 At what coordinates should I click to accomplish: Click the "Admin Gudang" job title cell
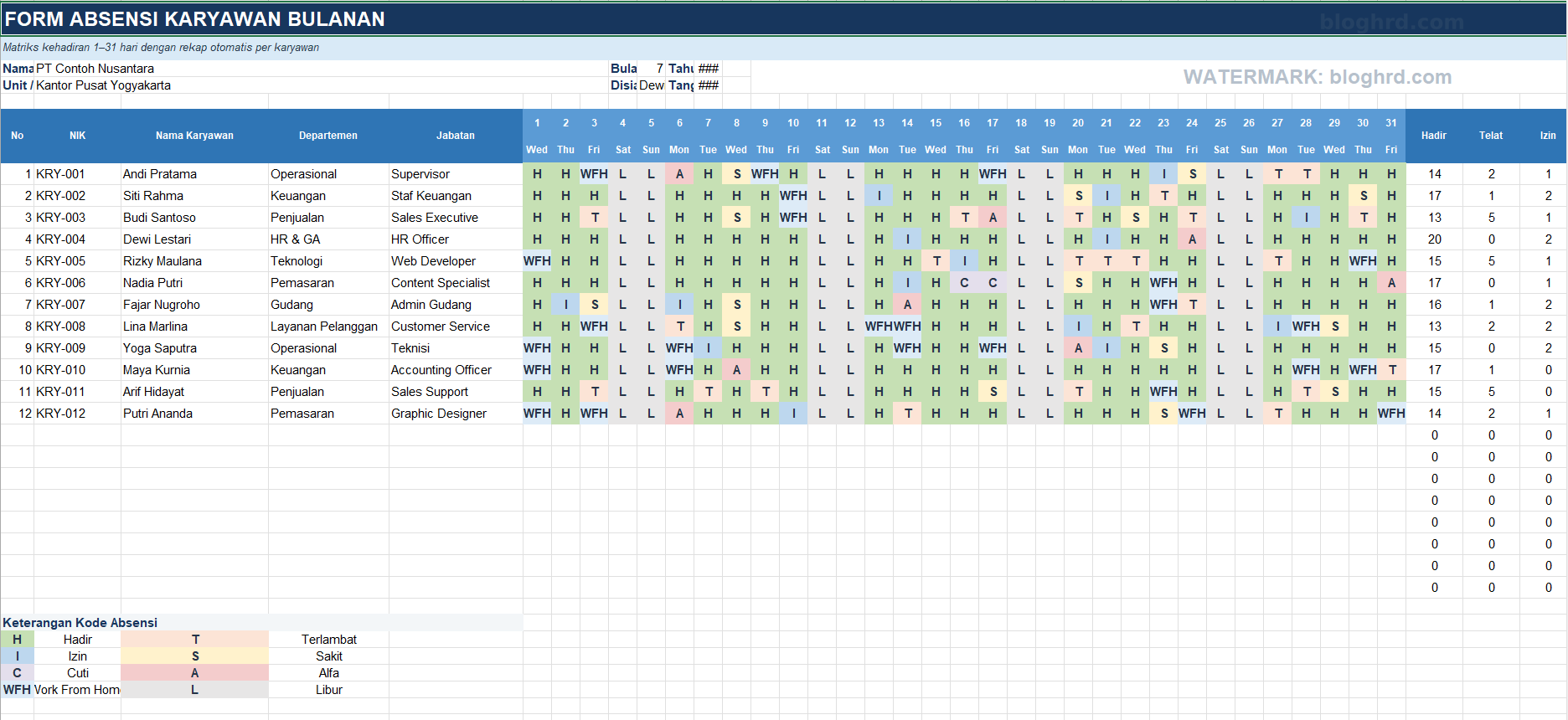(456, 305)
